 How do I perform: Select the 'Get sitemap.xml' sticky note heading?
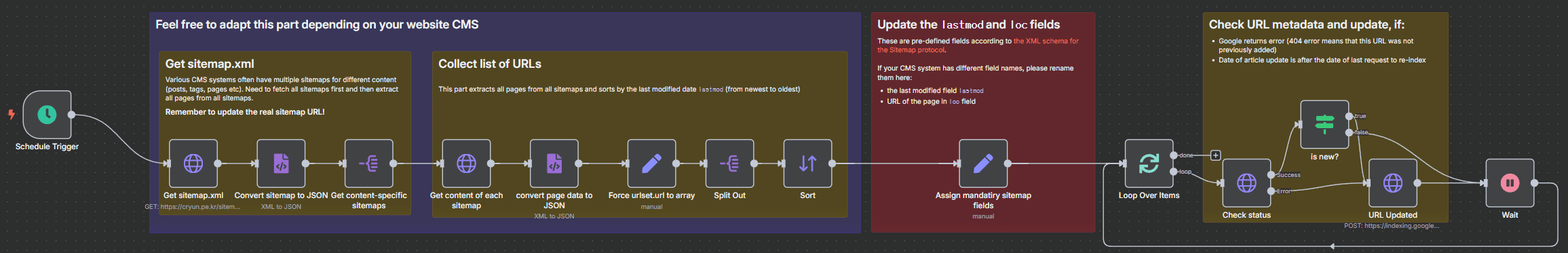210,64
